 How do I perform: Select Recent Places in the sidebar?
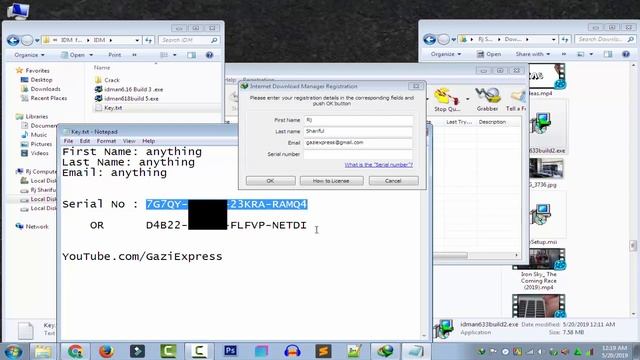(44, 98)
